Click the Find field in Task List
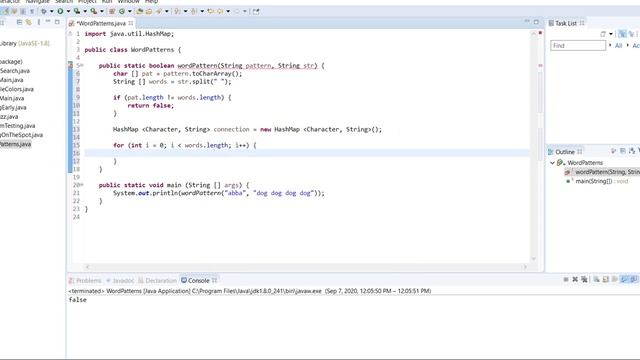Screen dimensions: 640x360 click(x=578, y=45)
